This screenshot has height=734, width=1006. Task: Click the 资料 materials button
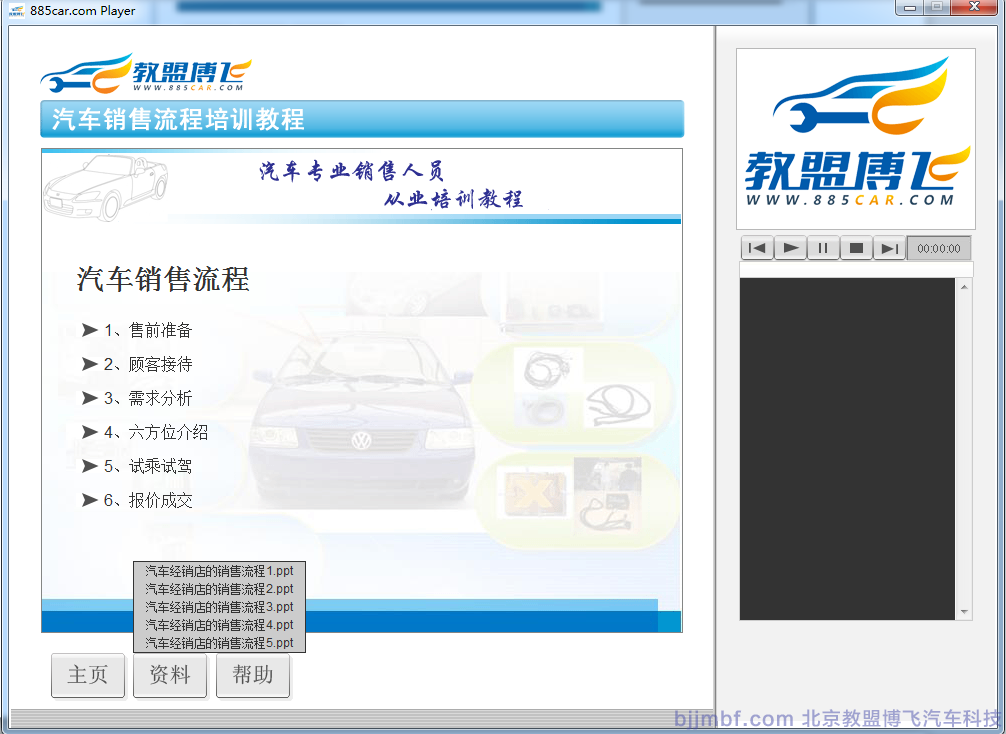[x=170, y=675]
